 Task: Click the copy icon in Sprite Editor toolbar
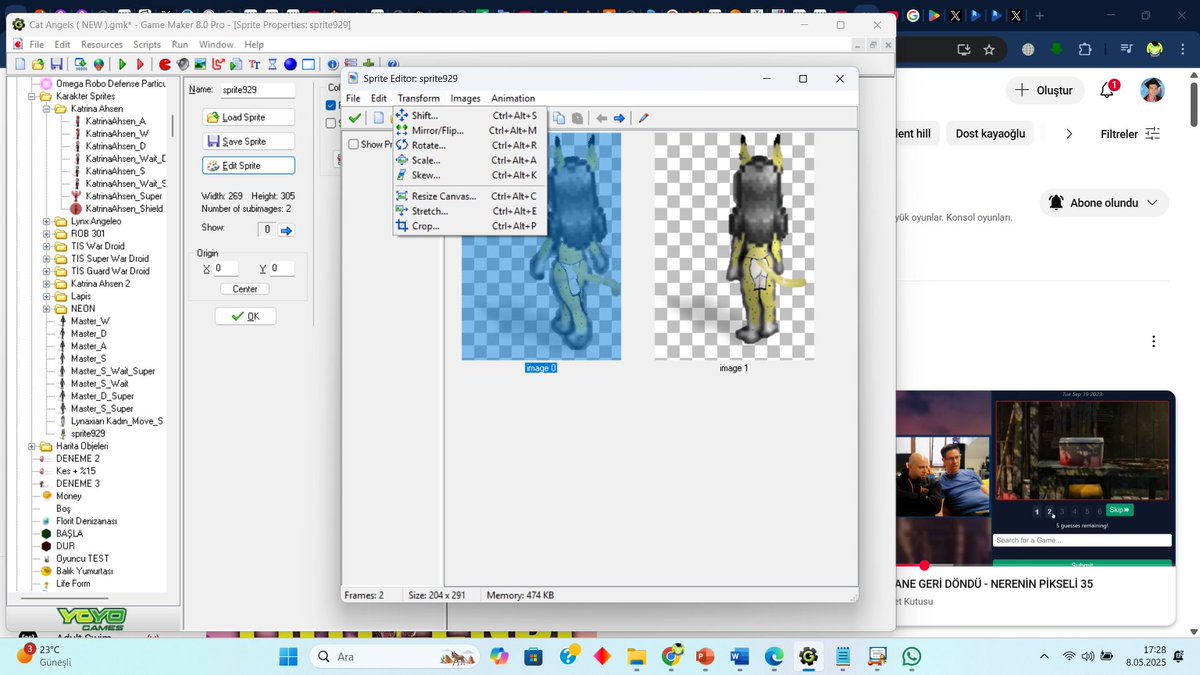pos(559,118)
